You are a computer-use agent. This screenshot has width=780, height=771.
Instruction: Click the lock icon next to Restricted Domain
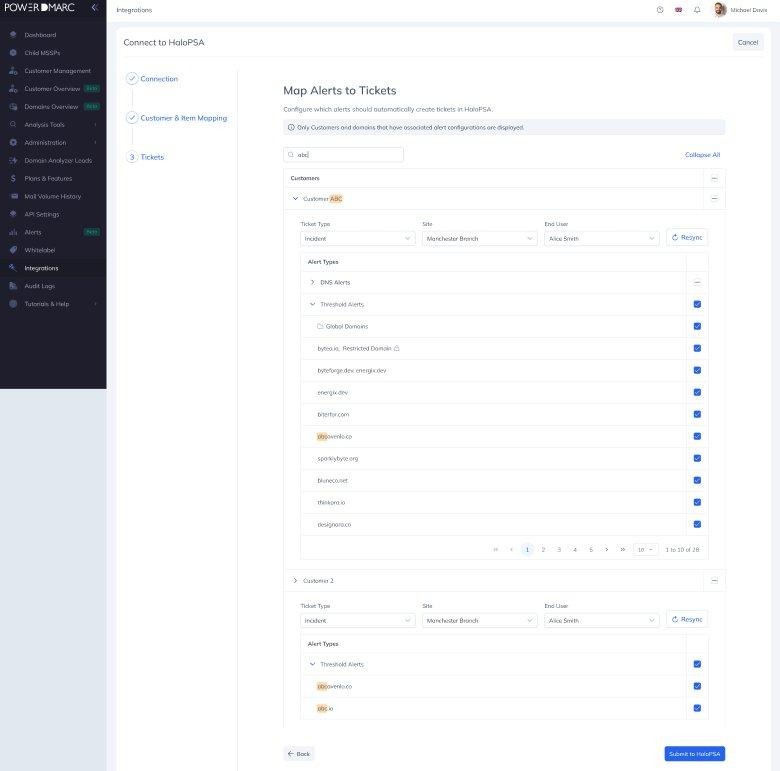pos(396,348)
